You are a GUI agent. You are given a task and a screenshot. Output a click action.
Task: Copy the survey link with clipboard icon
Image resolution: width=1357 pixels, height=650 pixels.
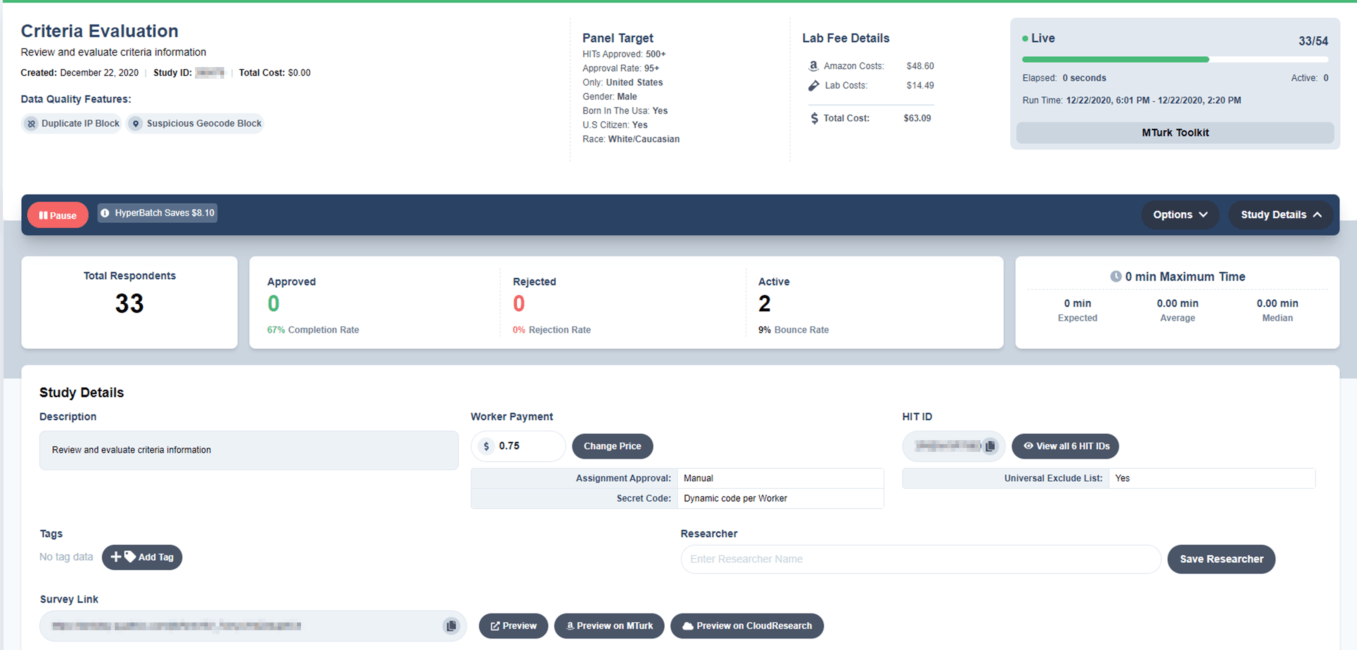click(x=451, y=626)
